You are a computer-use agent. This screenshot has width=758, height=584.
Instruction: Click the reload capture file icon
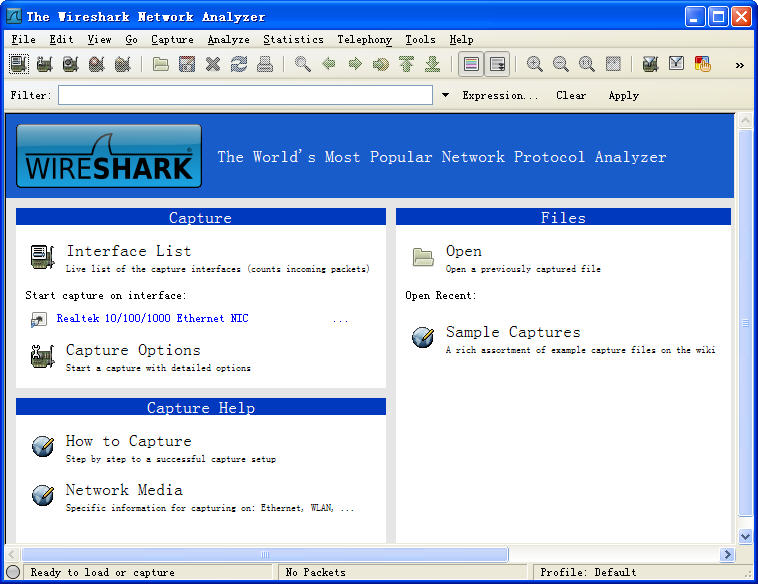(x=238, y=65)
